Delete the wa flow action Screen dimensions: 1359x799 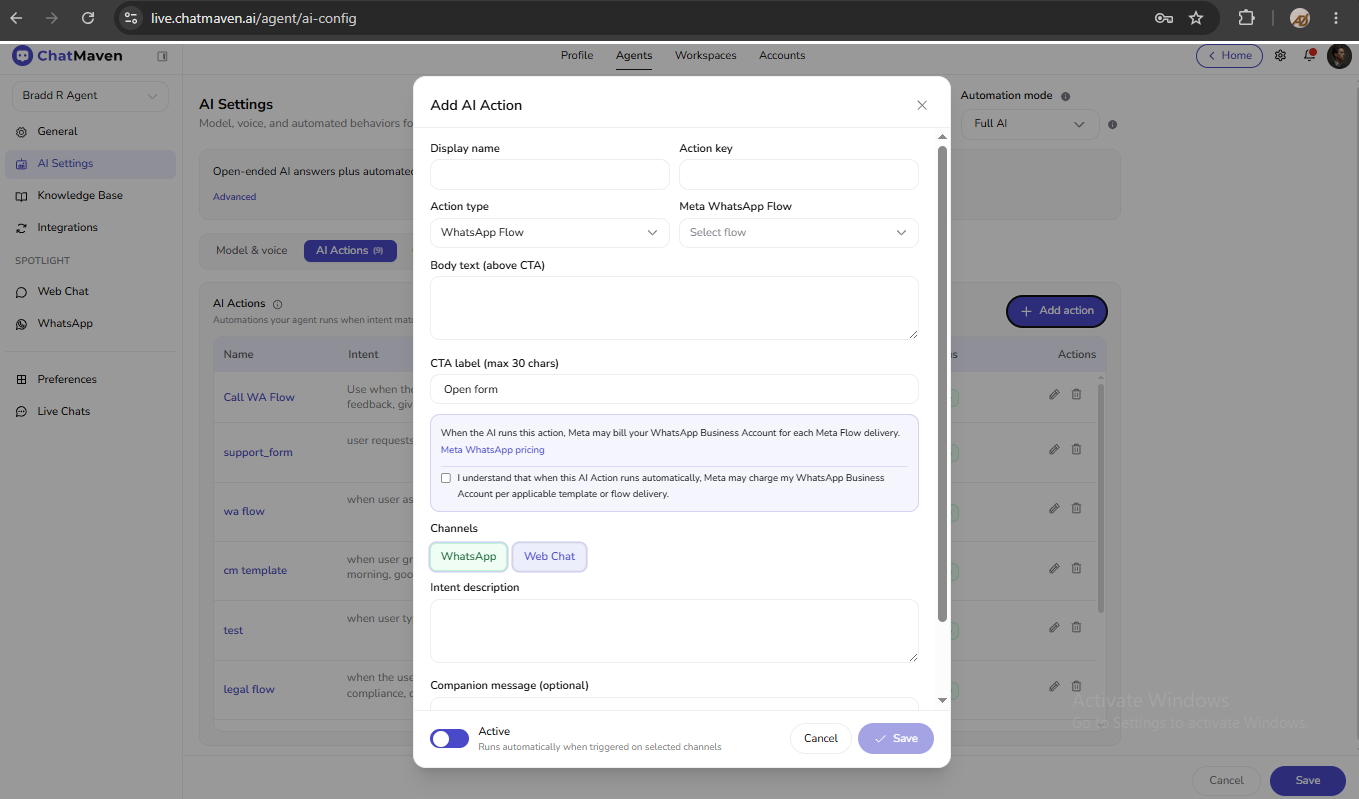1076,508
